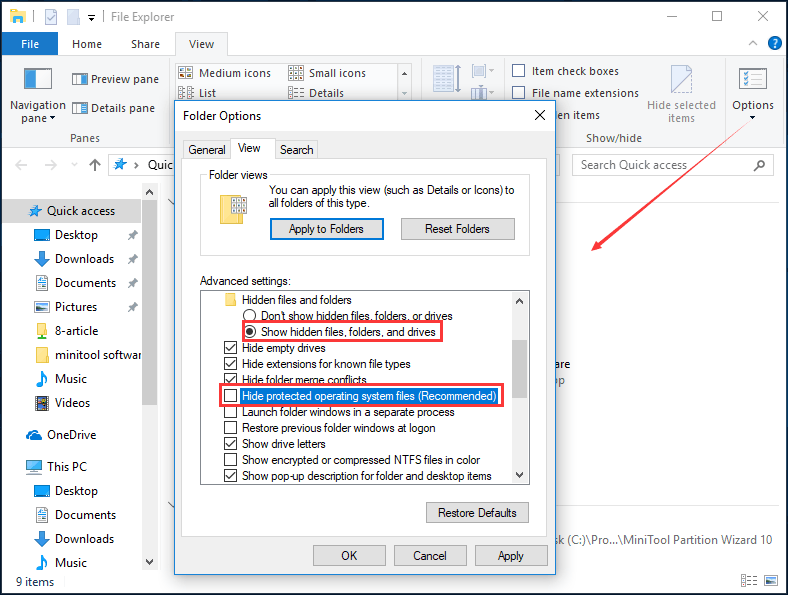Check Launch folder windows in separate process

coord(230,412)
